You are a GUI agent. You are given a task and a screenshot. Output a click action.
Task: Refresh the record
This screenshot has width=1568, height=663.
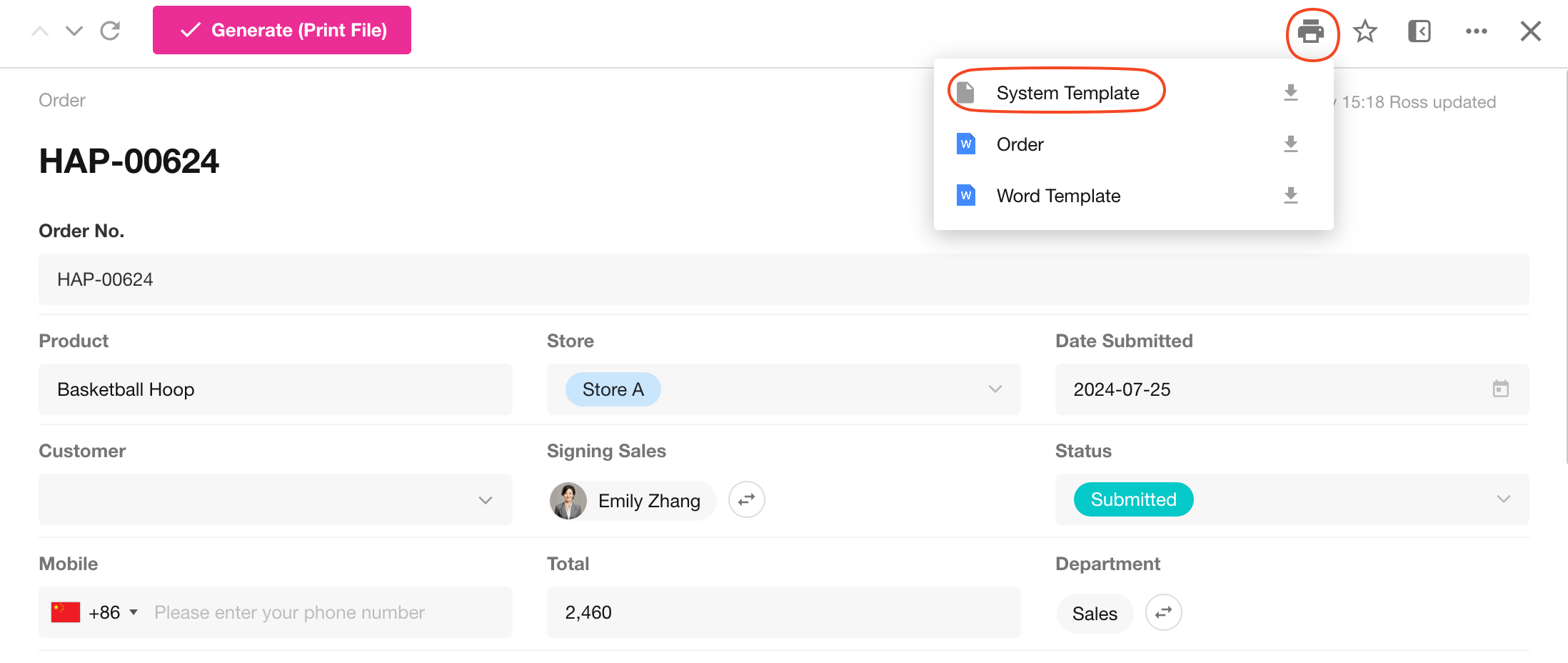110,31
